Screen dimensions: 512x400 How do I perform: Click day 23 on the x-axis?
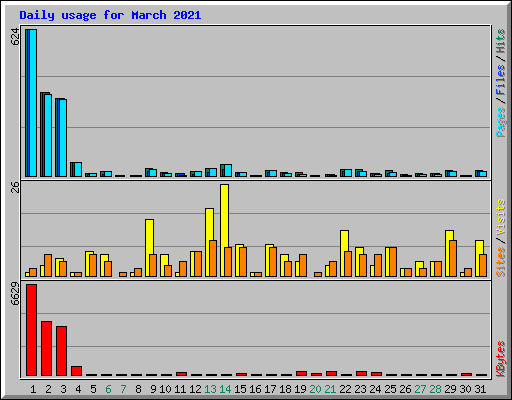tap(360, 389)
